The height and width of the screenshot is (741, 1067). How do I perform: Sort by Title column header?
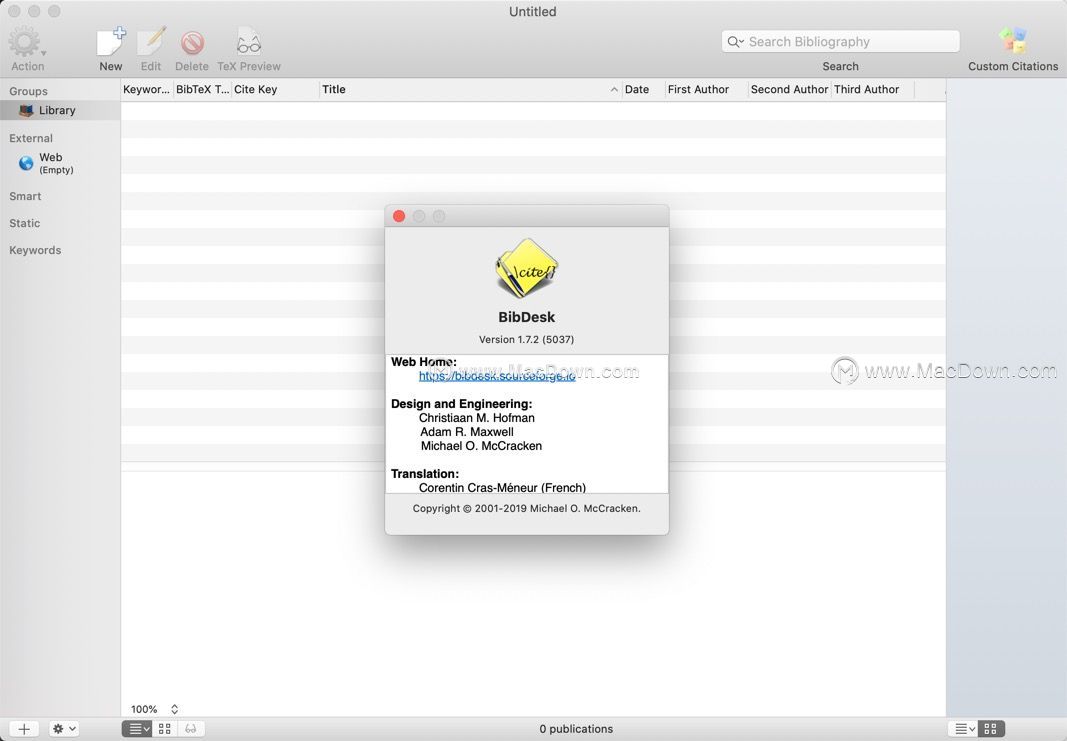pyautogui.click(x=470, y=89)
